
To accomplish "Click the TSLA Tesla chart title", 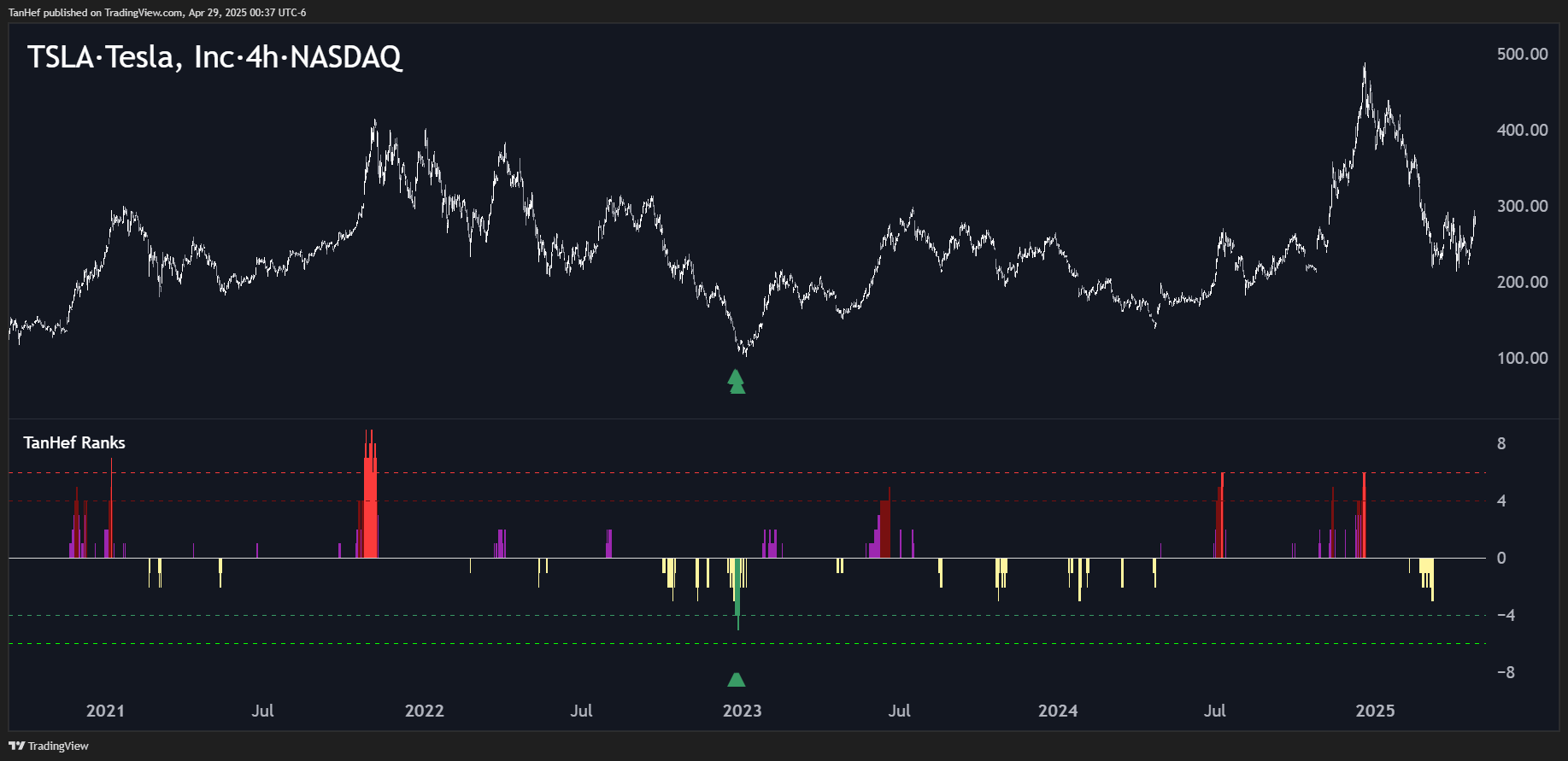I will click(x=214, y=57).
